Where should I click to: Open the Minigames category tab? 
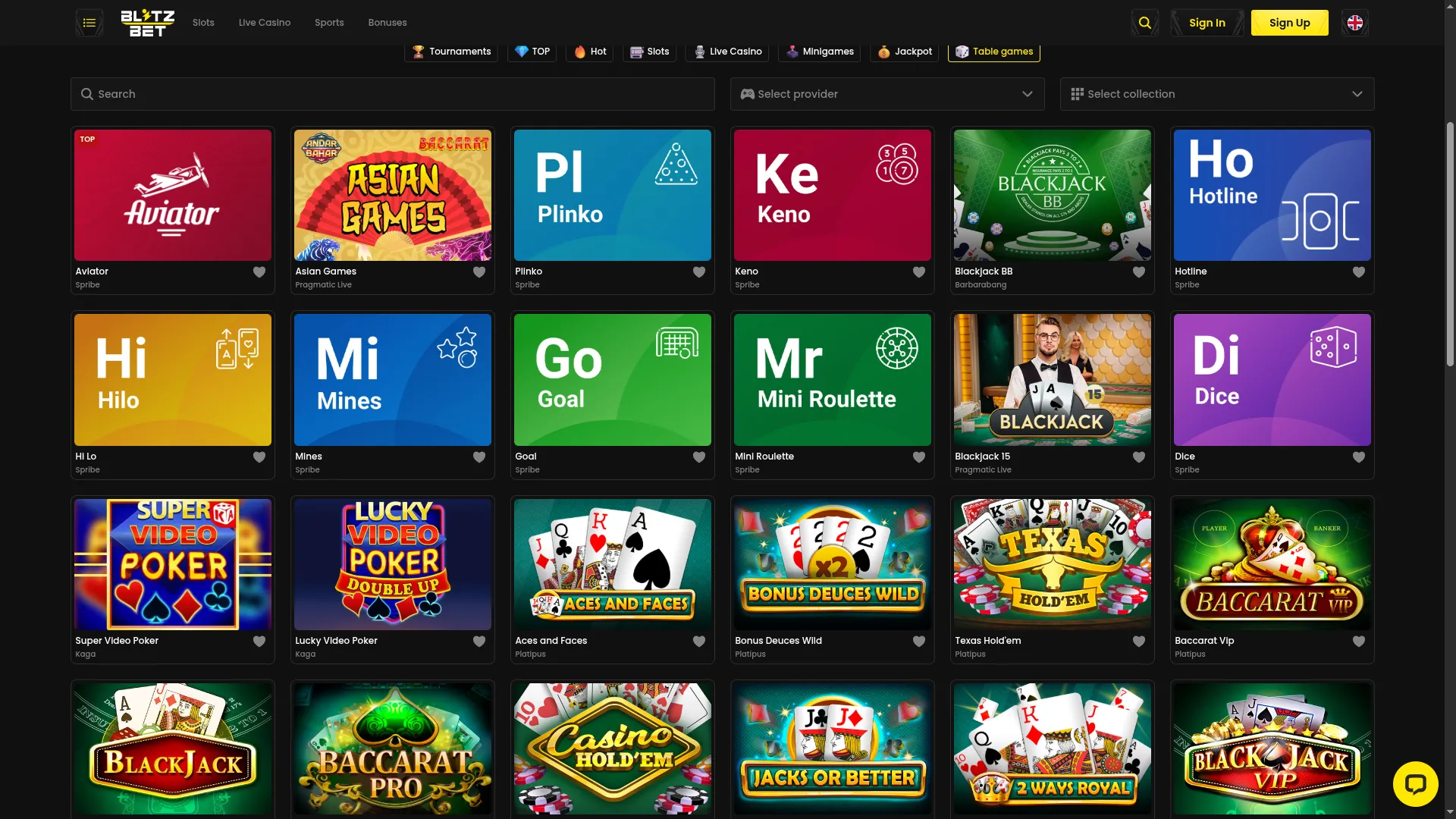click(x=819, y=52)
